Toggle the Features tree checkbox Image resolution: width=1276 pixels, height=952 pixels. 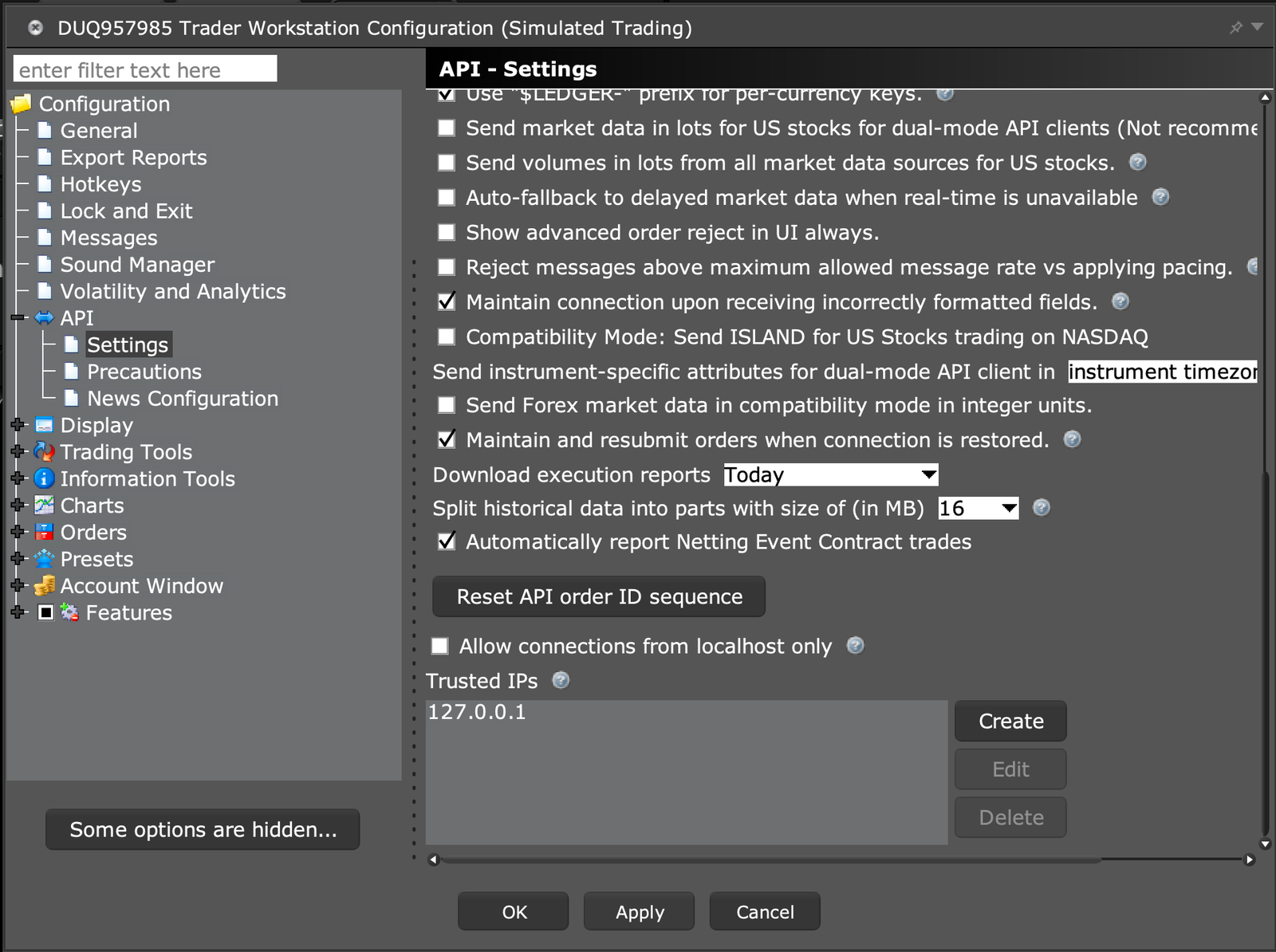[46, 612]
